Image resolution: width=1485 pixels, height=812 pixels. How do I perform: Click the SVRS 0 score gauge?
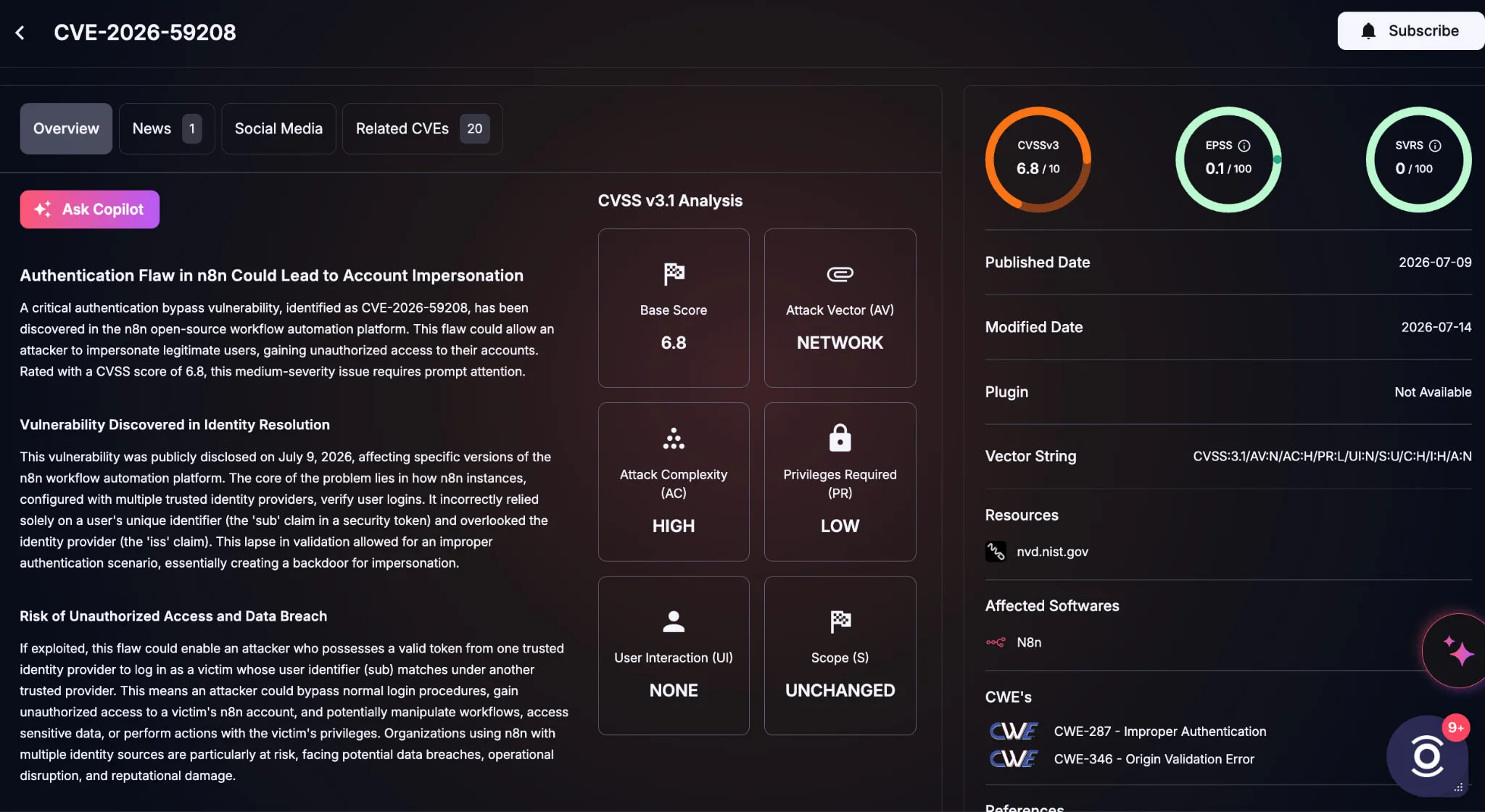[x=1418, y=159]
